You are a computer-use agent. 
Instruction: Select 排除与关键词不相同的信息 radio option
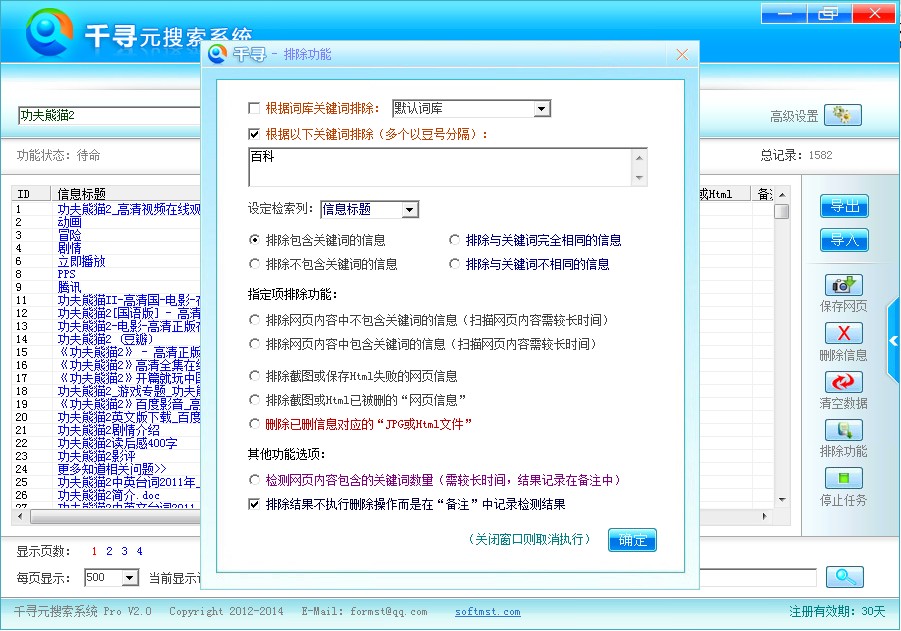(454, 264)
